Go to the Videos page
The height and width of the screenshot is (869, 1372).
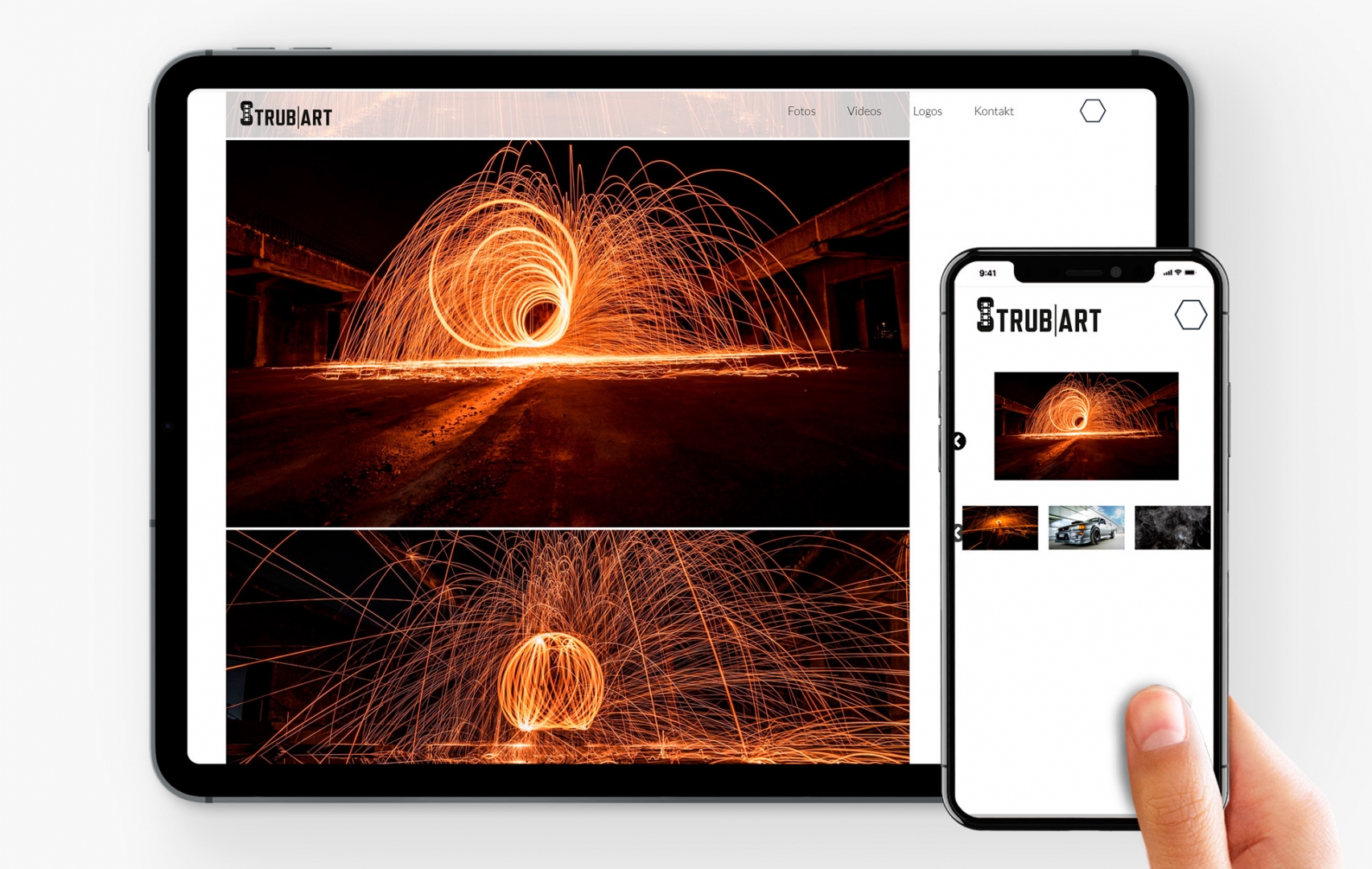(863, 111)
